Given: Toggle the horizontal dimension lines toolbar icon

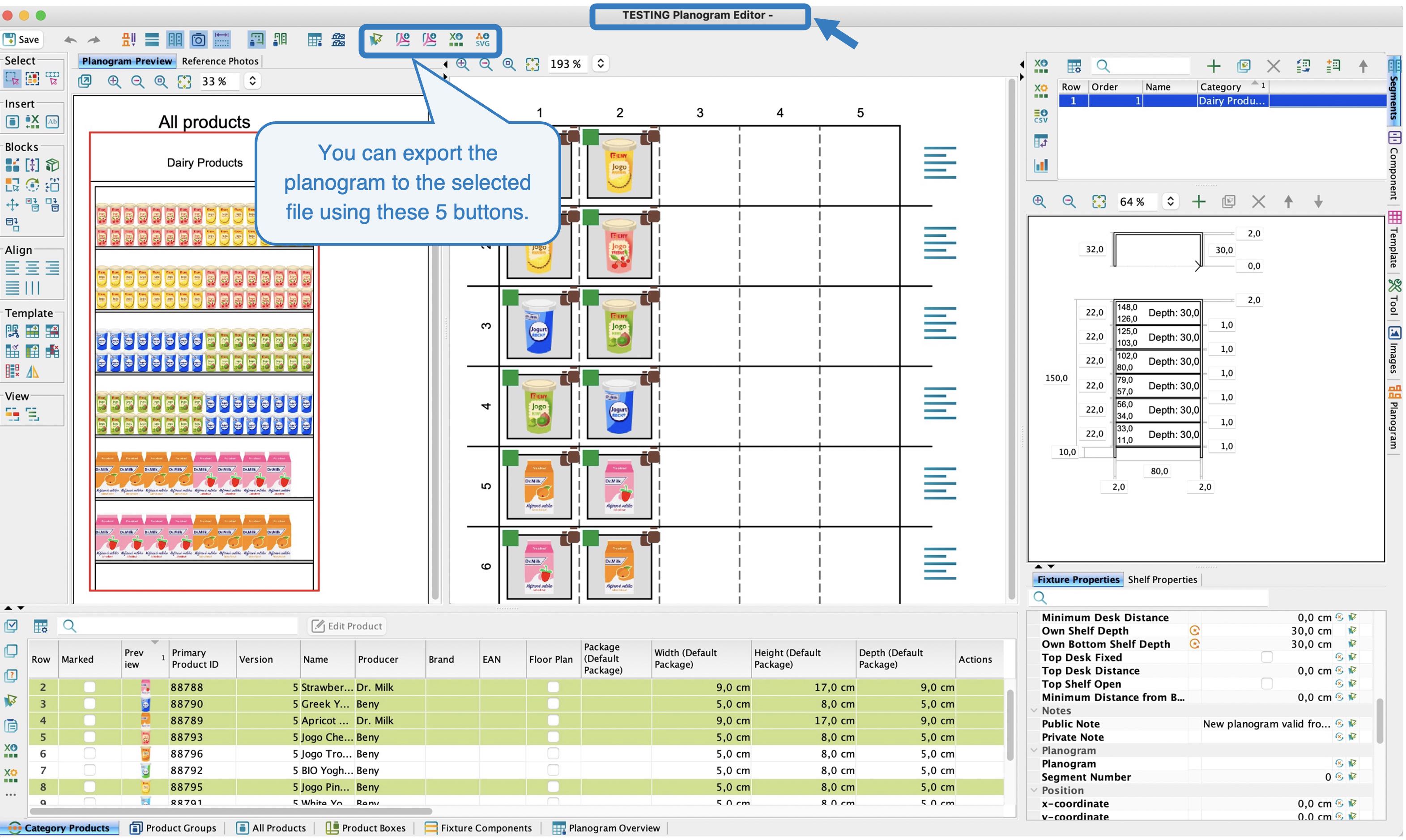Looking at the screenshot, I should pos(222,39).
